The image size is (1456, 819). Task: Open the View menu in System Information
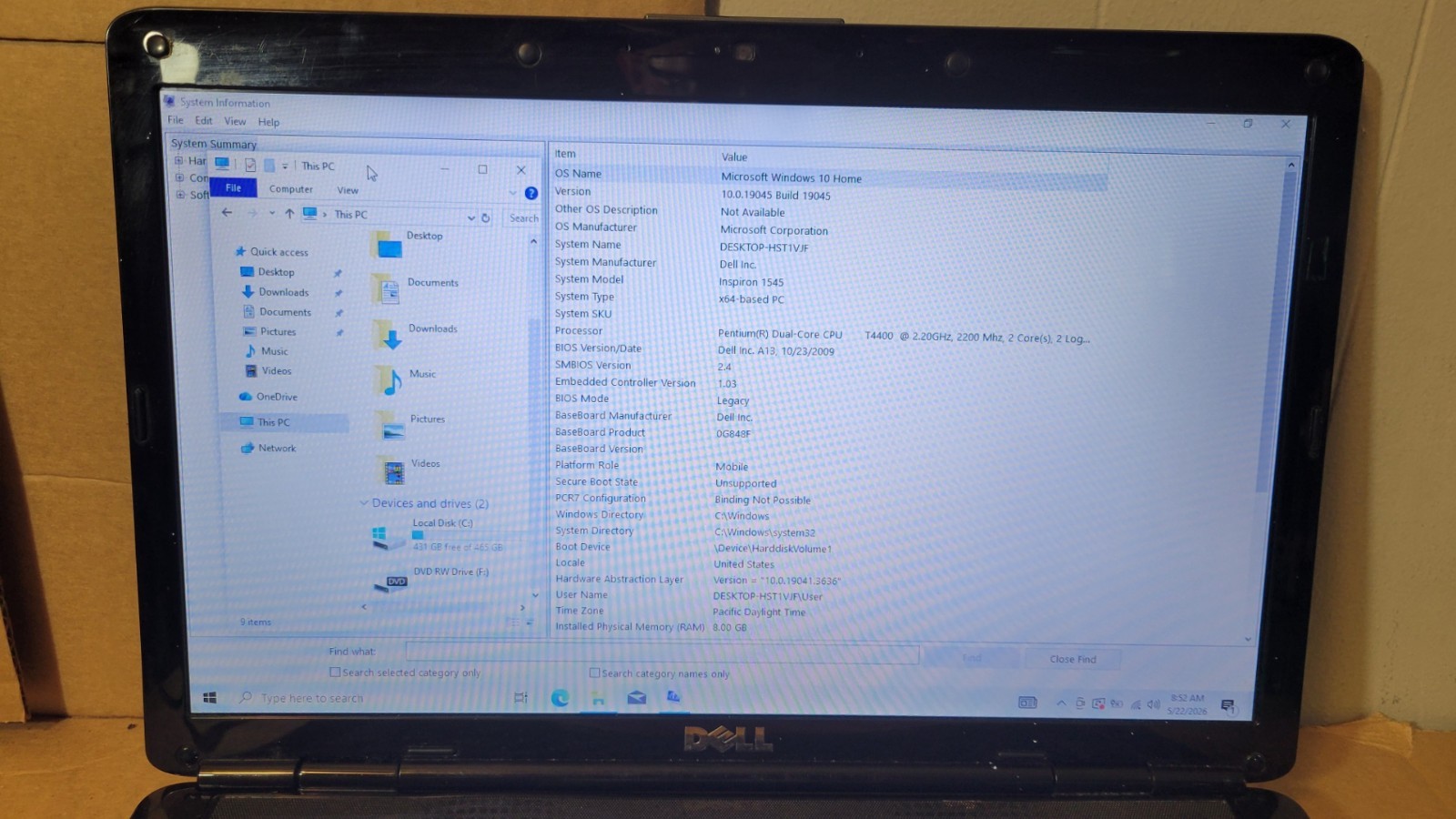(235, 121)
